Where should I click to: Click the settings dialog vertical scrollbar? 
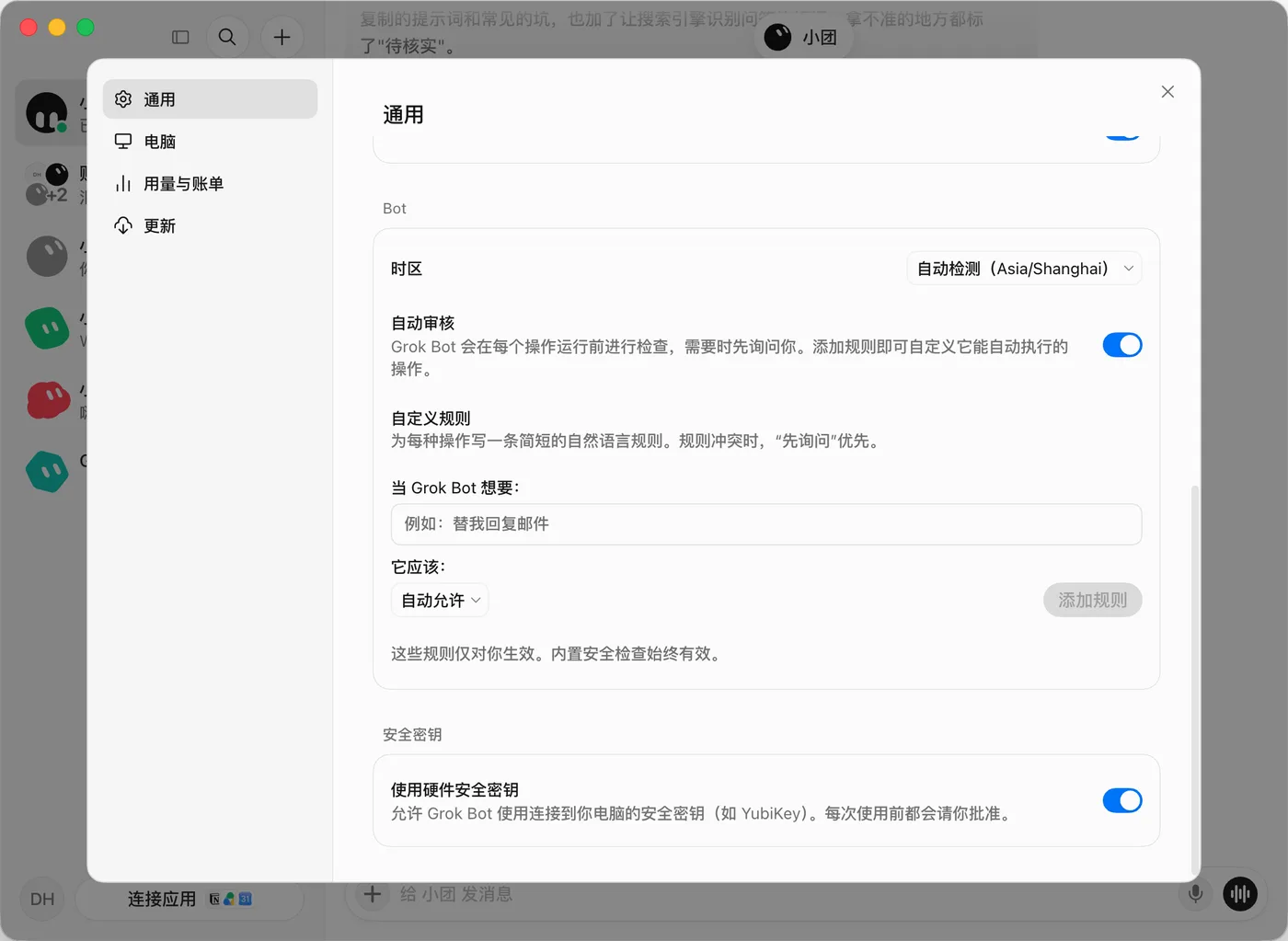(1195, 679)
